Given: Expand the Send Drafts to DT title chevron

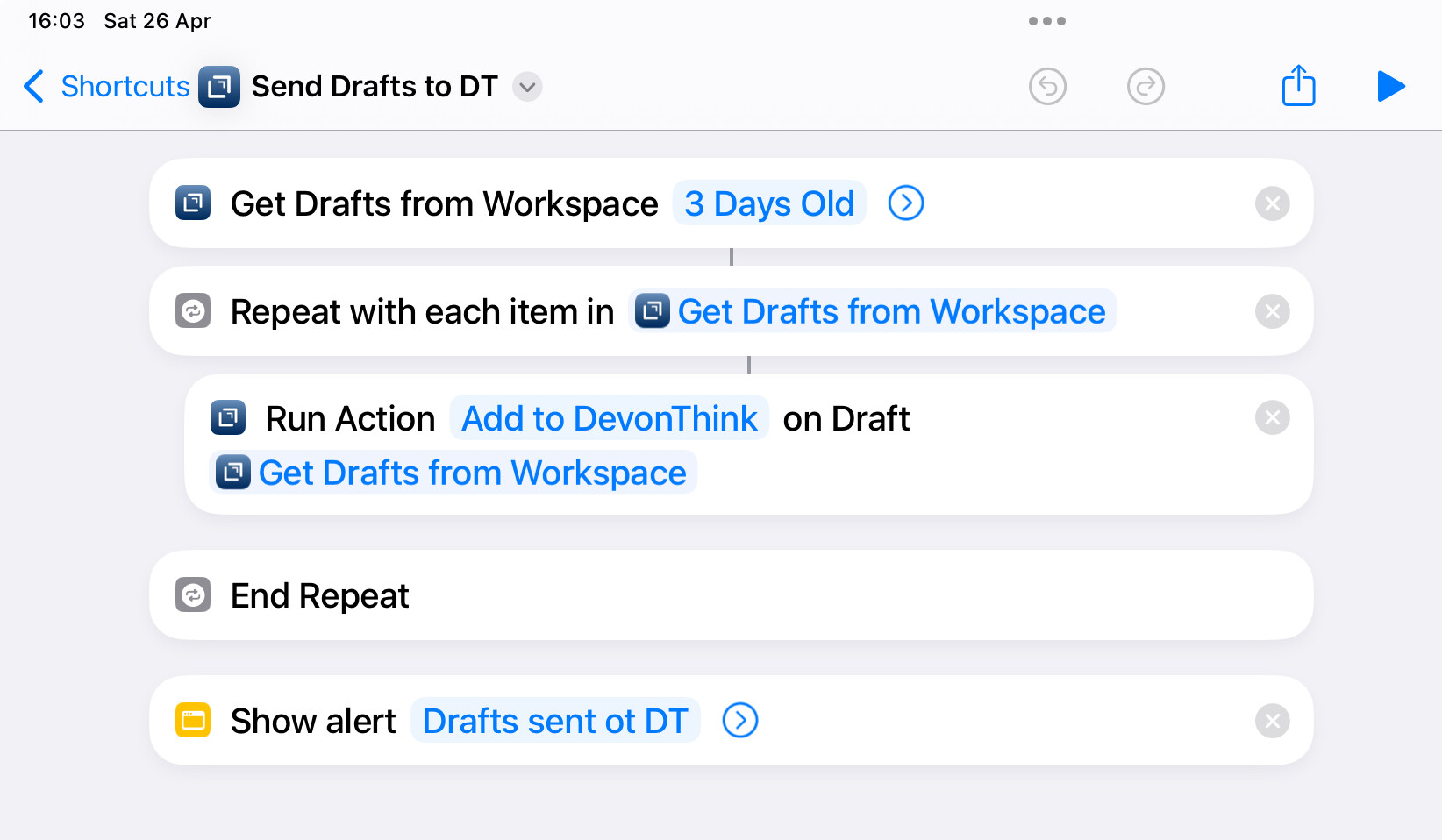Looking at the screenshot, I should coord(527,87).
